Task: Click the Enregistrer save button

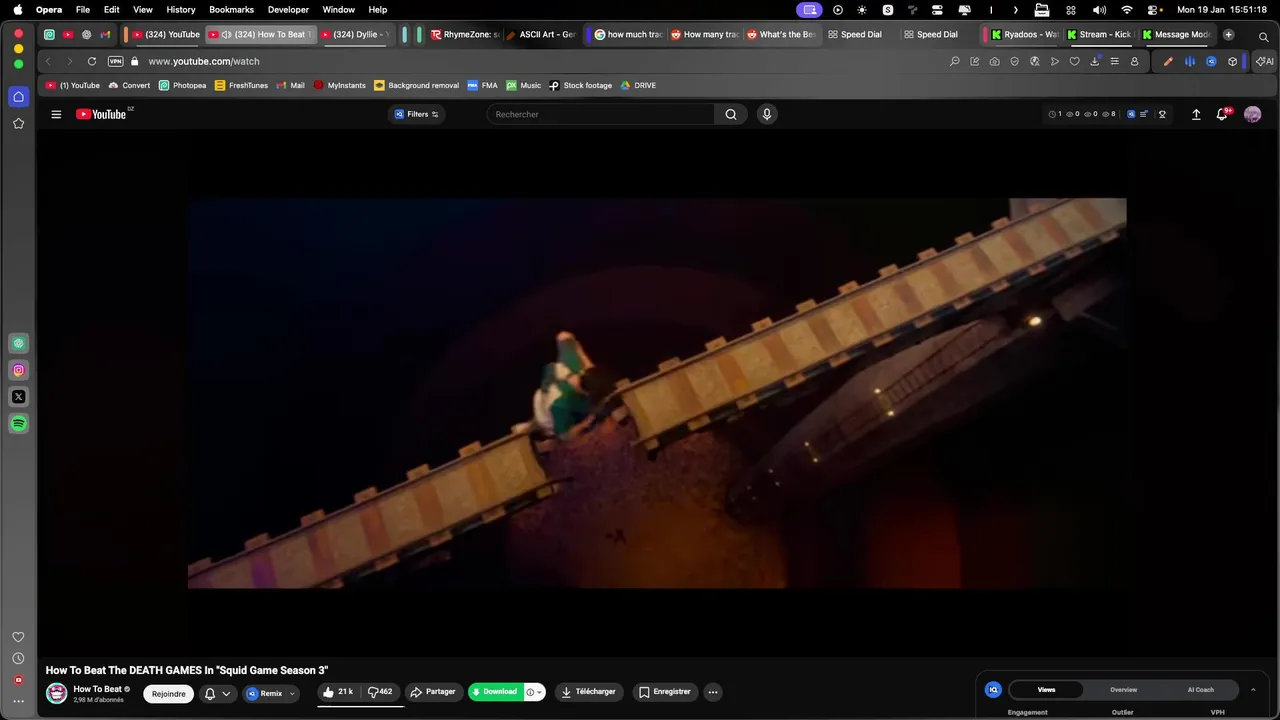Action: pos(664,692)
